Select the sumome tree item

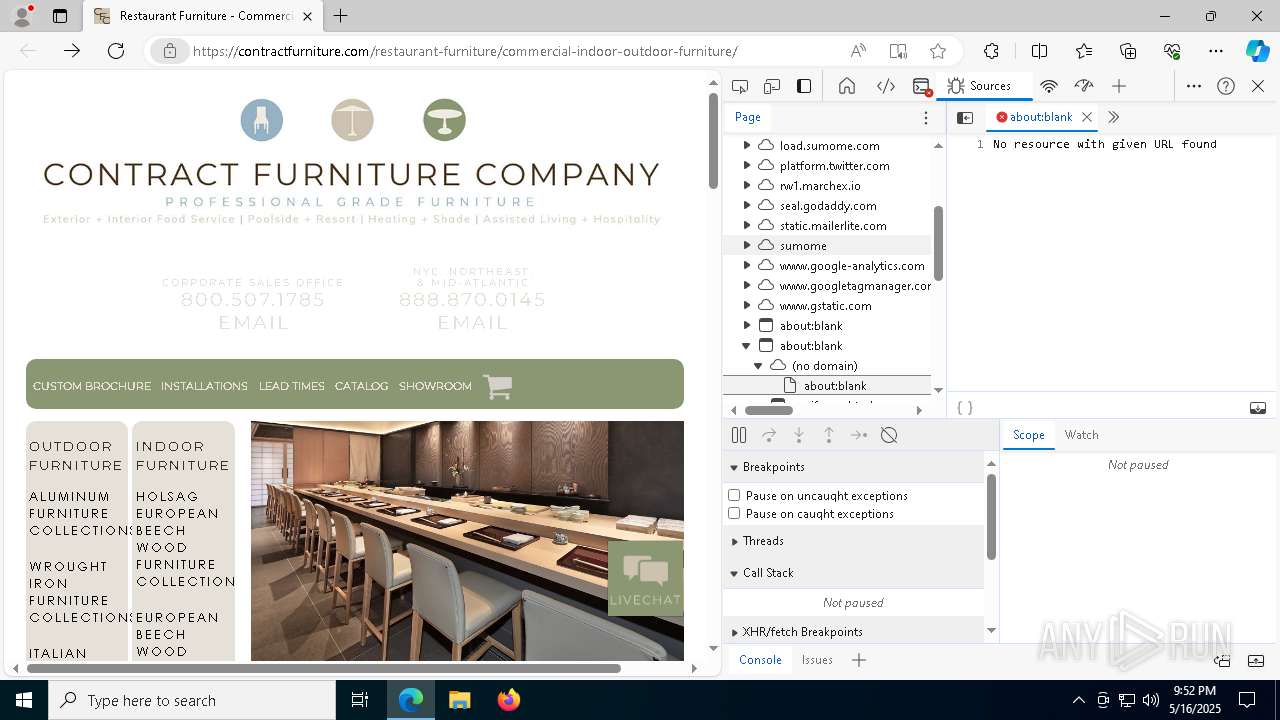pos(827,245)
